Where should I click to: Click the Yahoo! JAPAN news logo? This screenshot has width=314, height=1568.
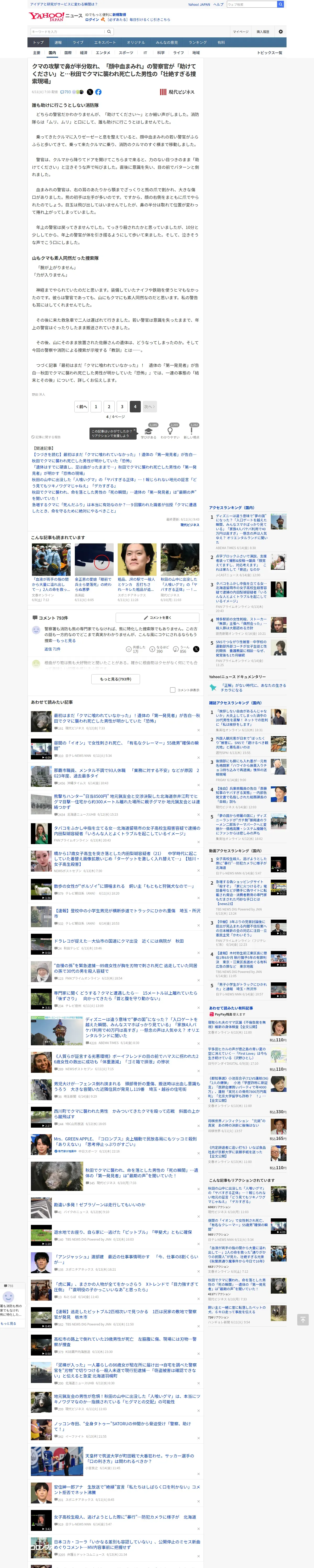pyautogui.click(x=55, y=16)
